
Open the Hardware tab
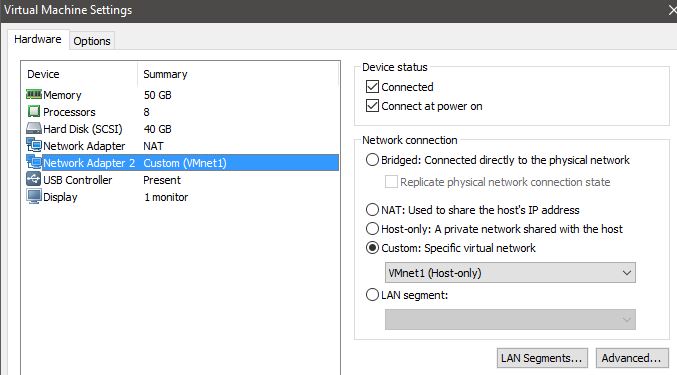pyautogui.click(x=38, y=39)
